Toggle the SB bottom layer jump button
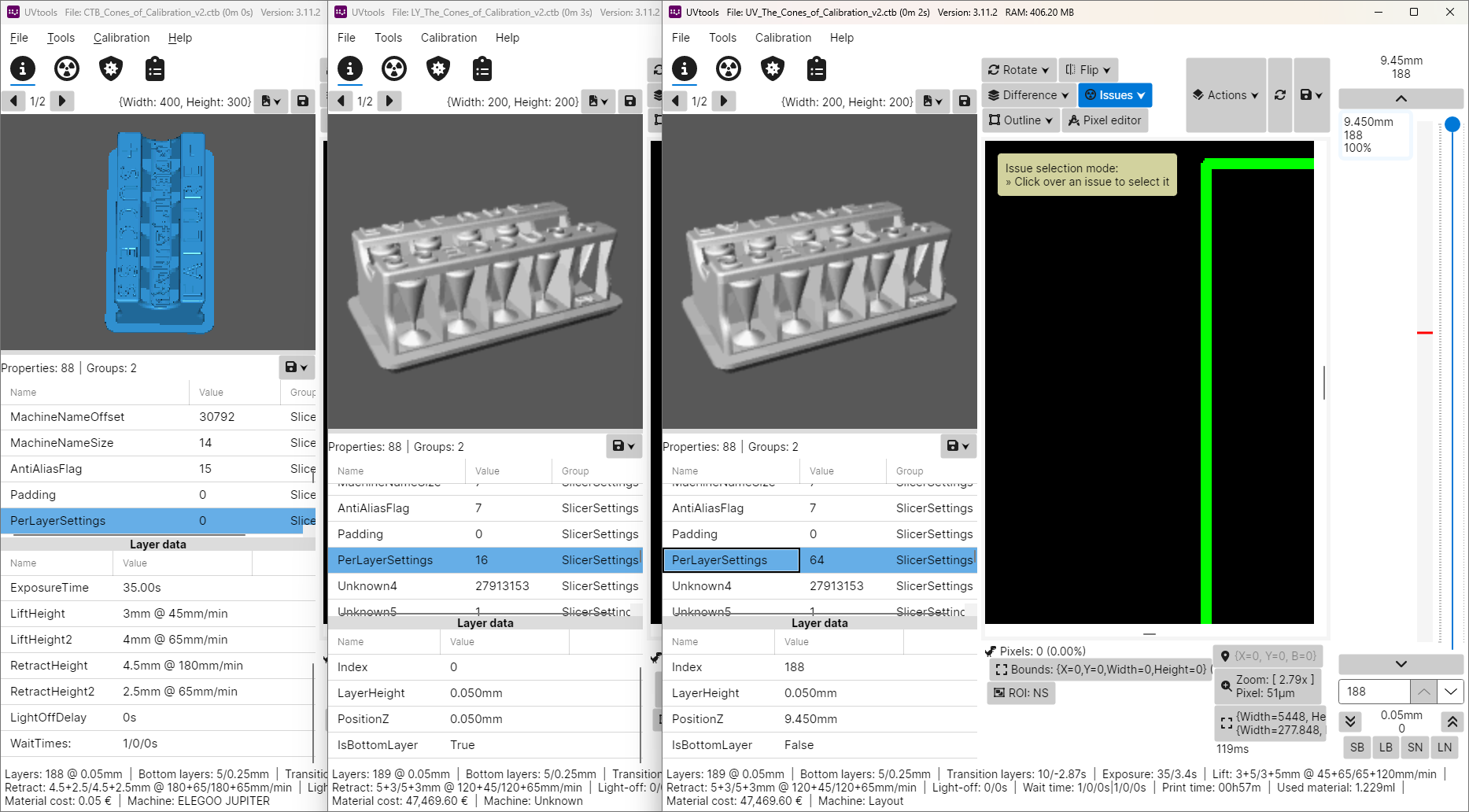Image resolution: width=1469 pixels, height=812 pixels. (1356, 747)
